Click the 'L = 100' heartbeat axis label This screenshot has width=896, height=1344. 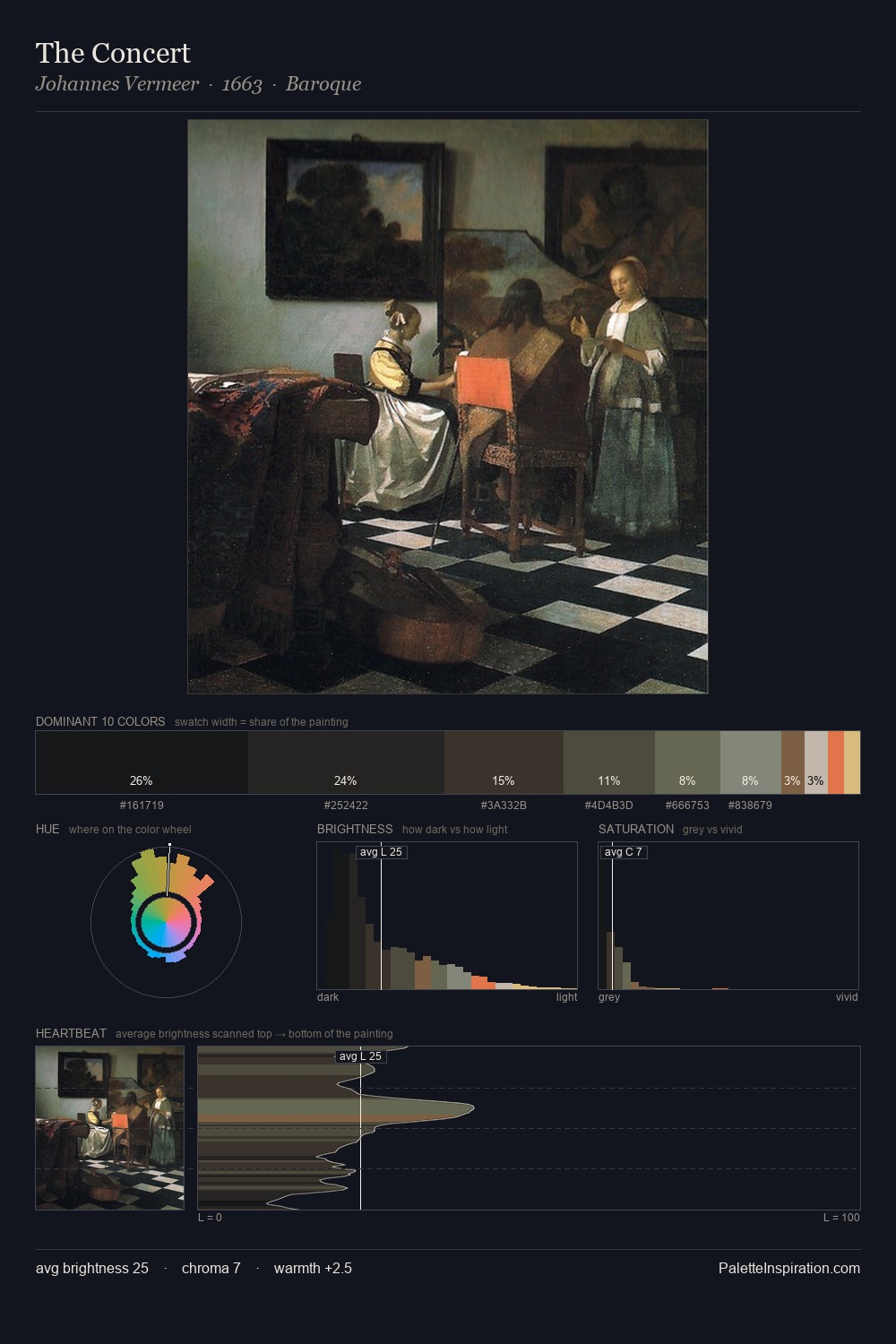click(x=841, y=1218)
